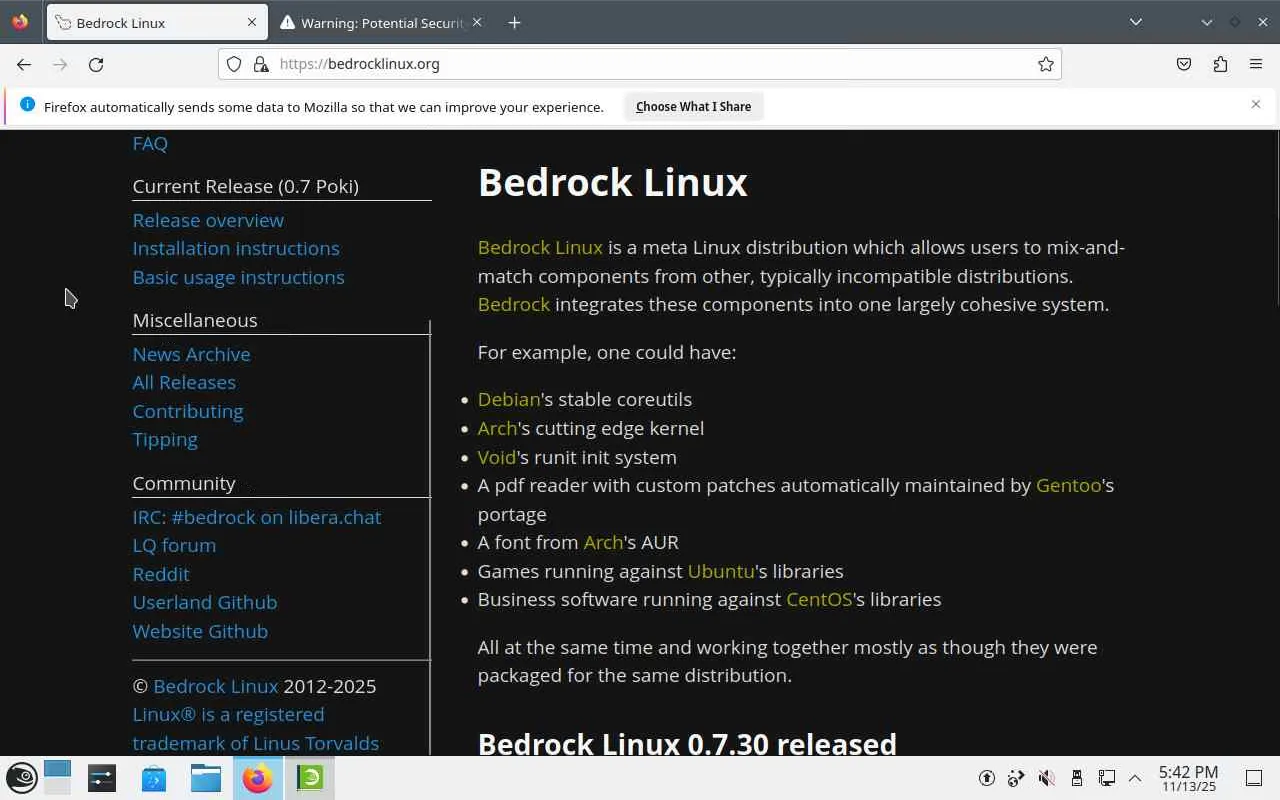Click the bedrocklinux.org address bar
Viewport: 1280px width, 800px height.
point(640,64)
